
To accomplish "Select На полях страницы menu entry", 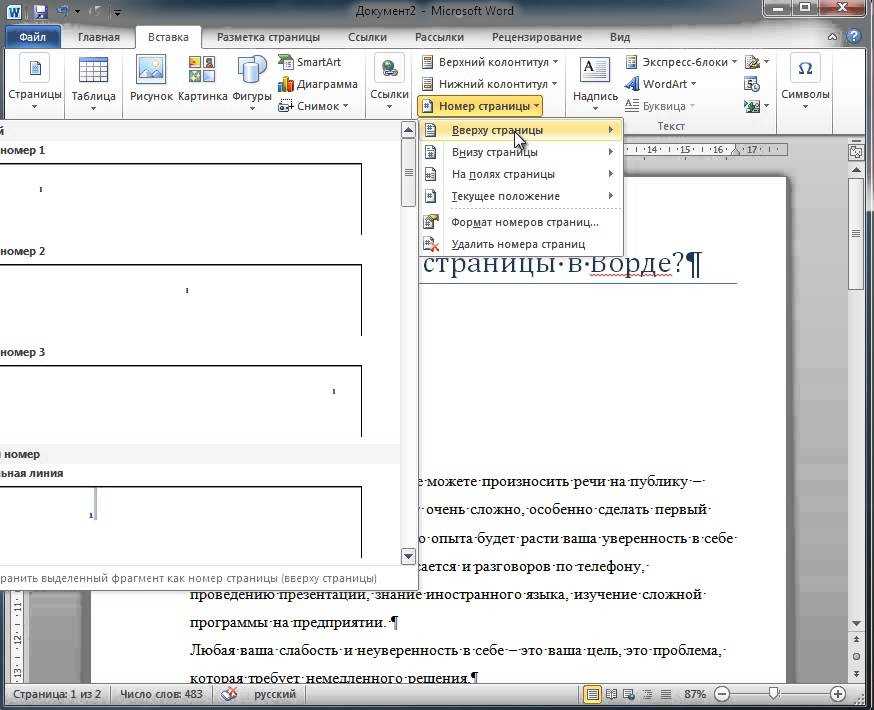I will point(521,174).
